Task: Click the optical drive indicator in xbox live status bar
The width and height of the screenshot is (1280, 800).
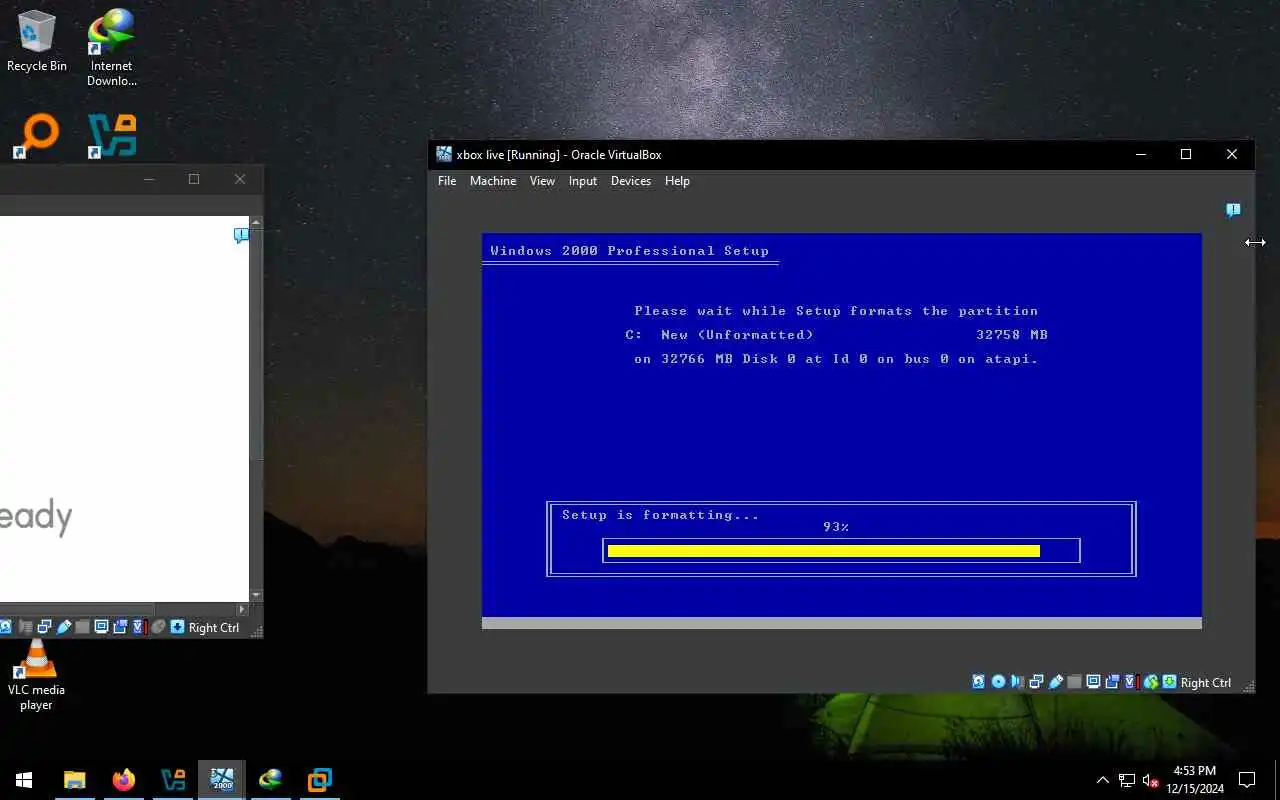Action: [x=998, y=682]
